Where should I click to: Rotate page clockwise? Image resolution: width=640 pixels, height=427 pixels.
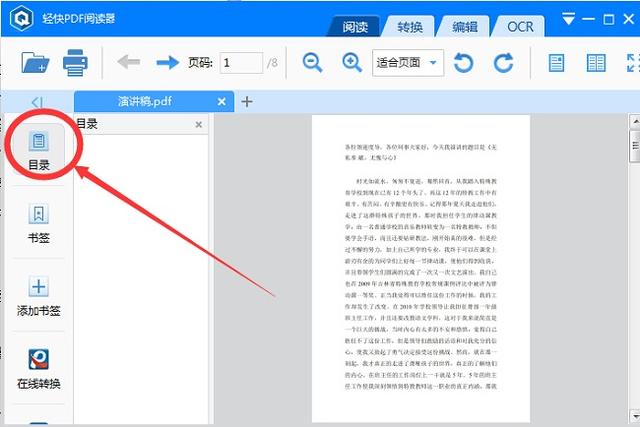[x=503, y=63]
